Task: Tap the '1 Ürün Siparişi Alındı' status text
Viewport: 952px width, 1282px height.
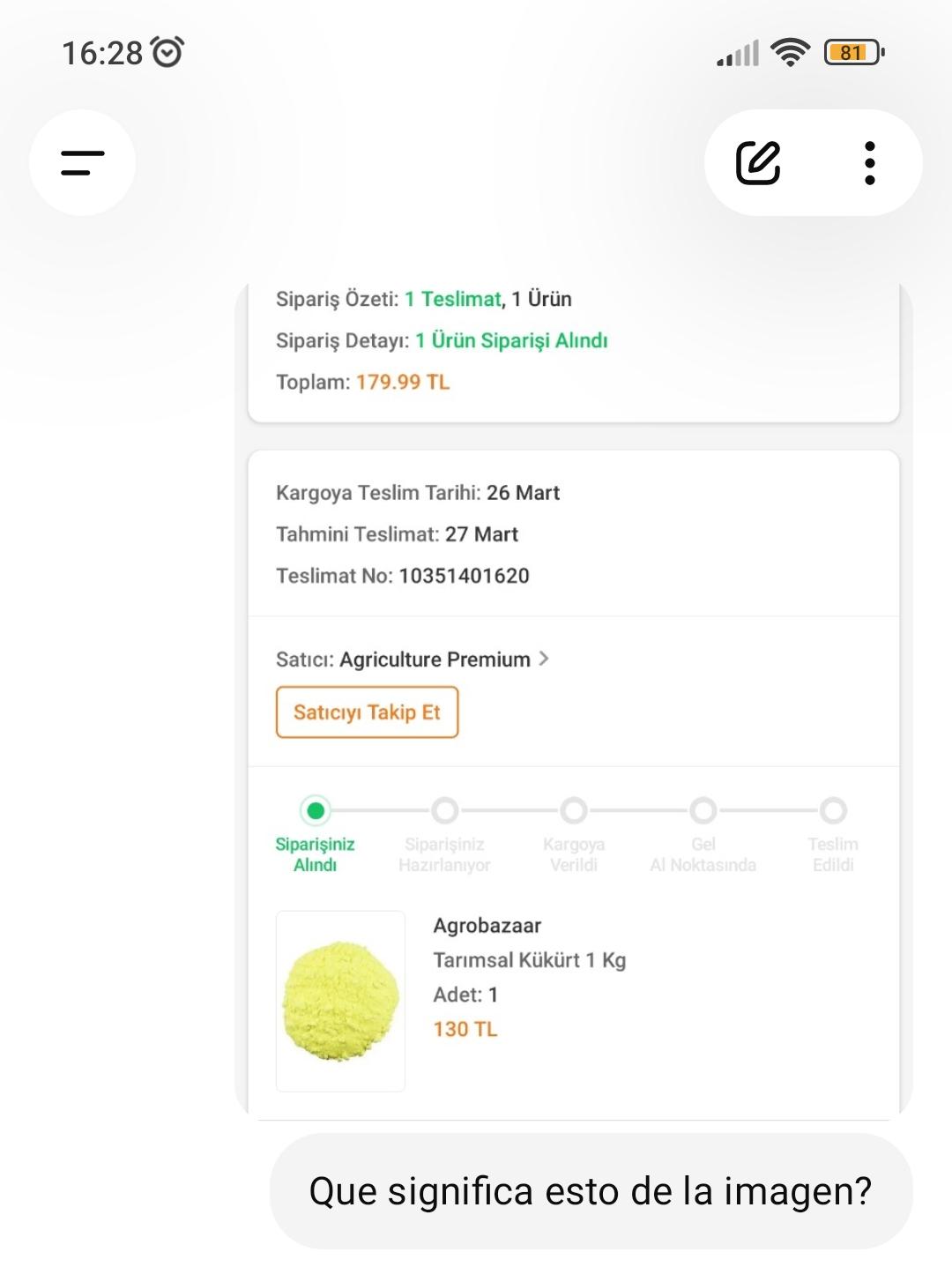Action: [511, 340]
